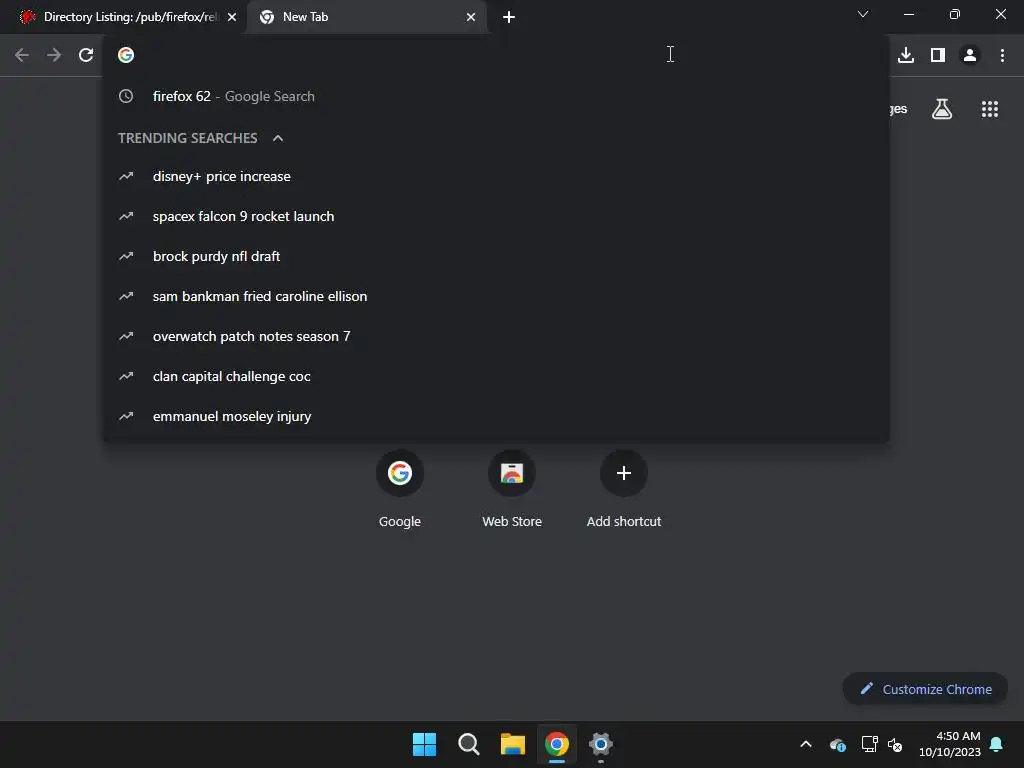This screenshot has height=768, width=1024.
Task: Open the Google apps grid
Action: pyautogui.click(x=990, y=109)
